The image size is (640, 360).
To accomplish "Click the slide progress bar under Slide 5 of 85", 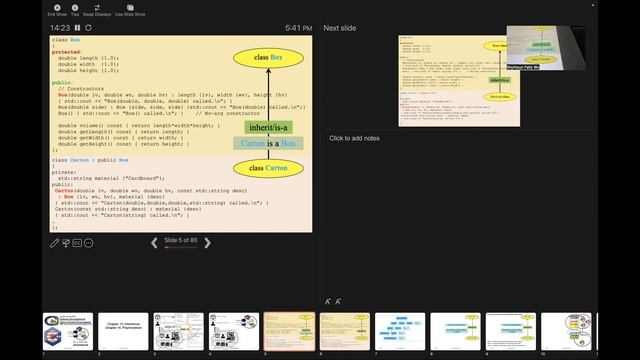I will (180, 247).
